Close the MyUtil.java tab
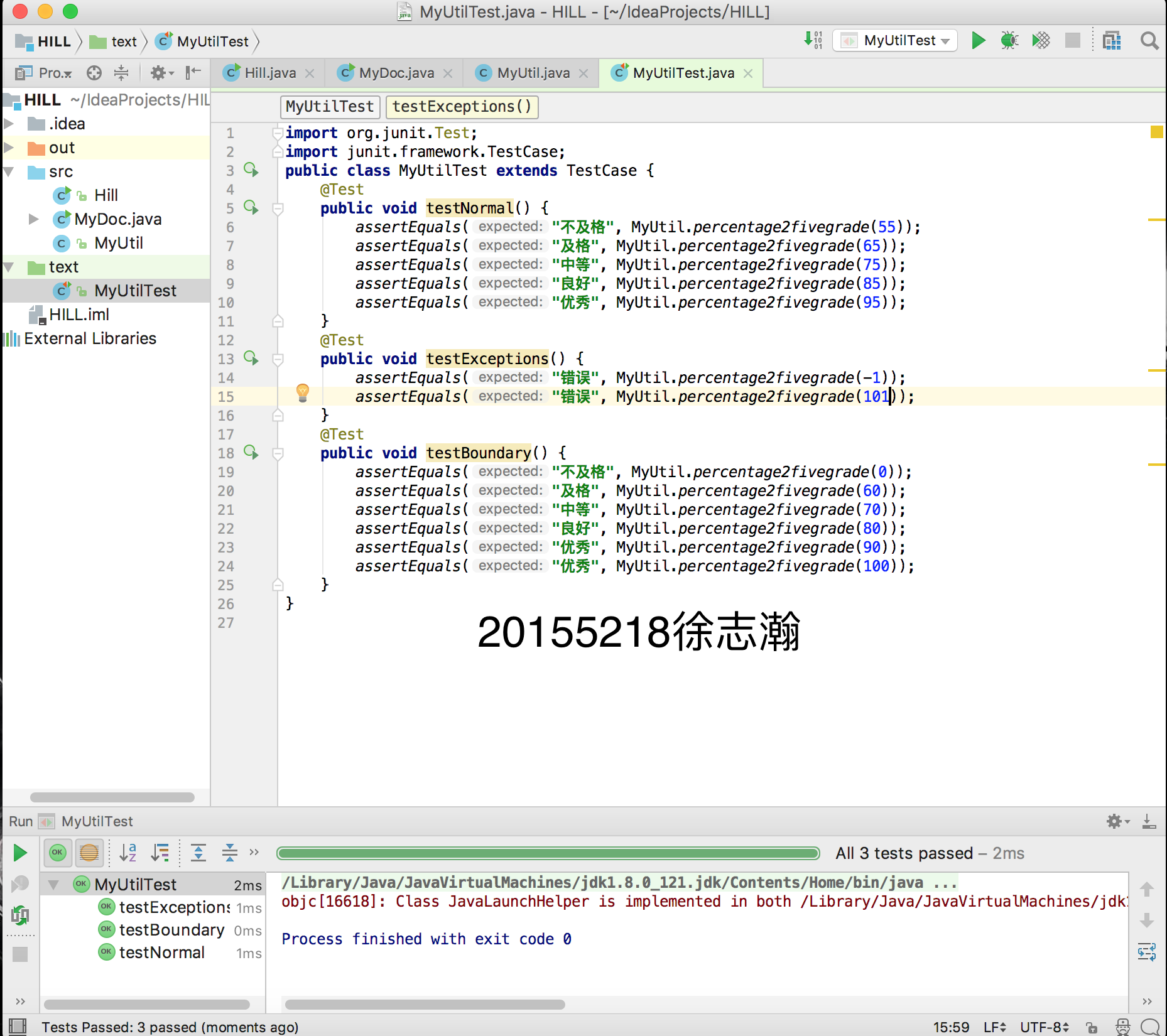Viewport: 1167px width, 1036px height. tap(583, 73)
